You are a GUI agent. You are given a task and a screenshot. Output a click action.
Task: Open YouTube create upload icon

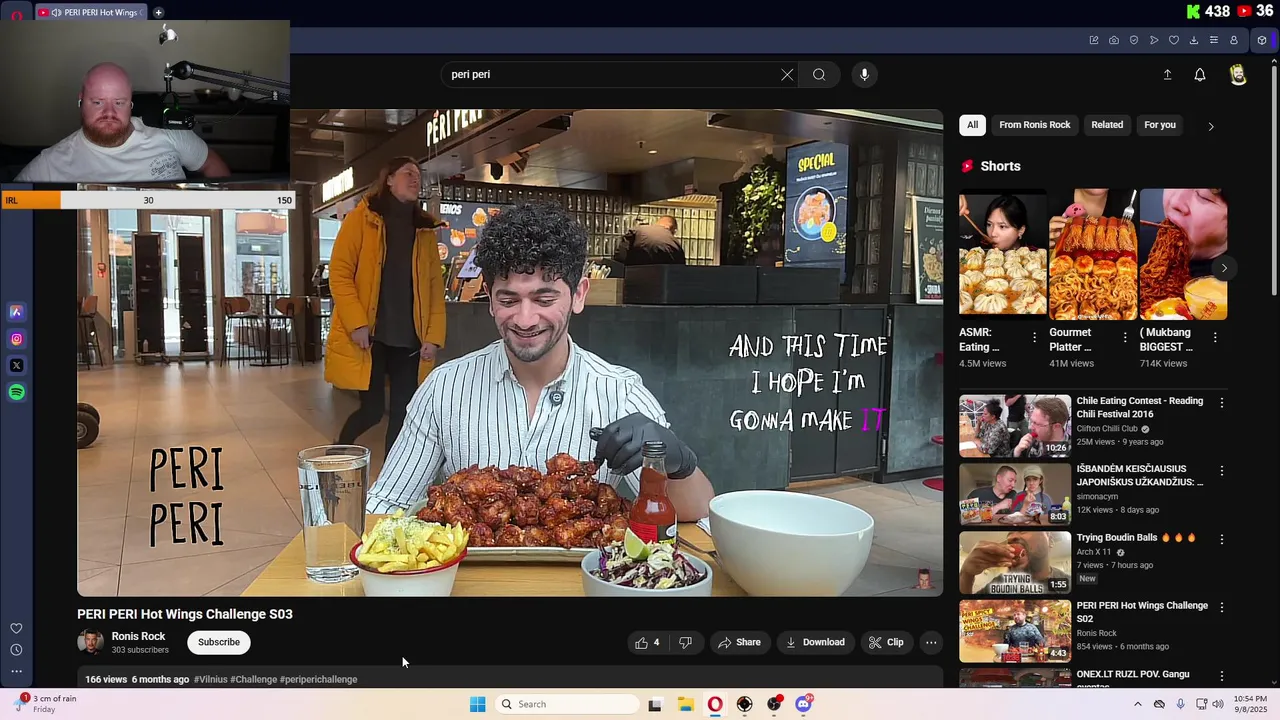coord(1167,75)
